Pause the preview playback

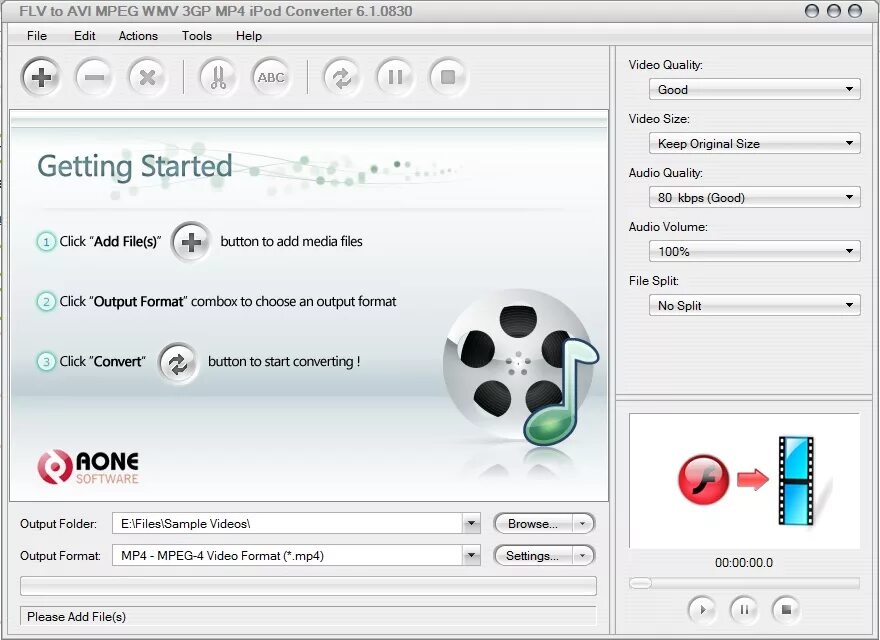[744, 609]
